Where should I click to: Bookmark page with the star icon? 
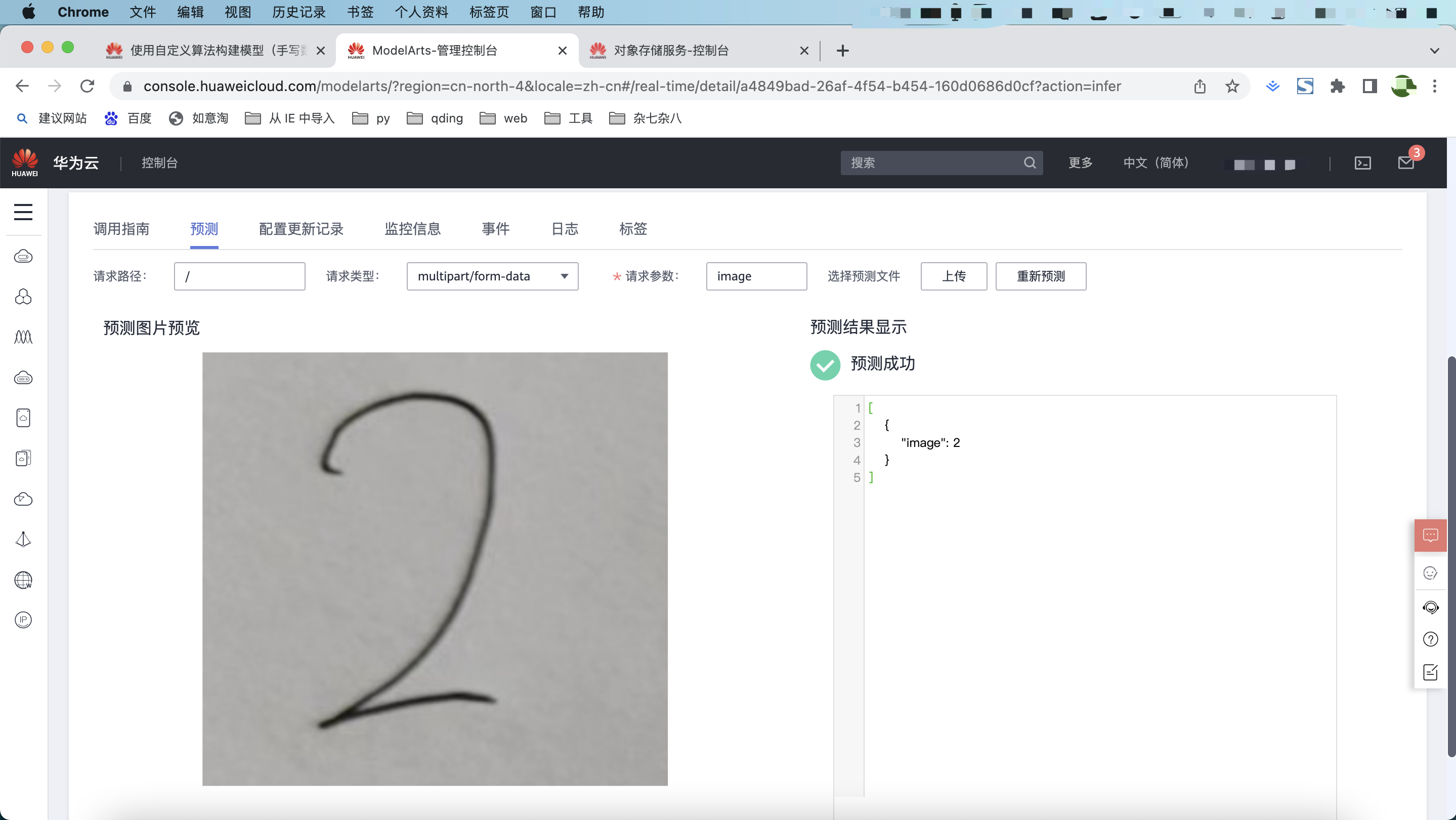(x=1232, y=87)
